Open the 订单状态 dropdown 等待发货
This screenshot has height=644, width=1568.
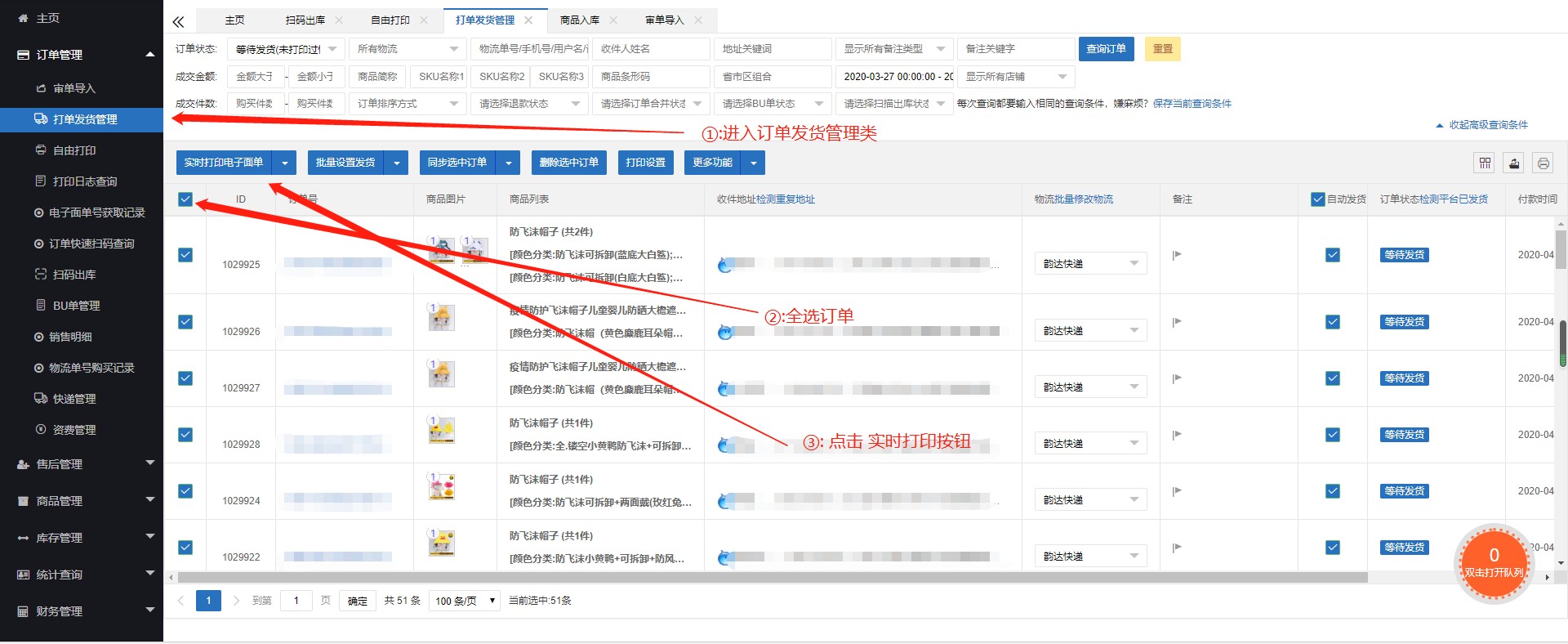coord(286,49)
